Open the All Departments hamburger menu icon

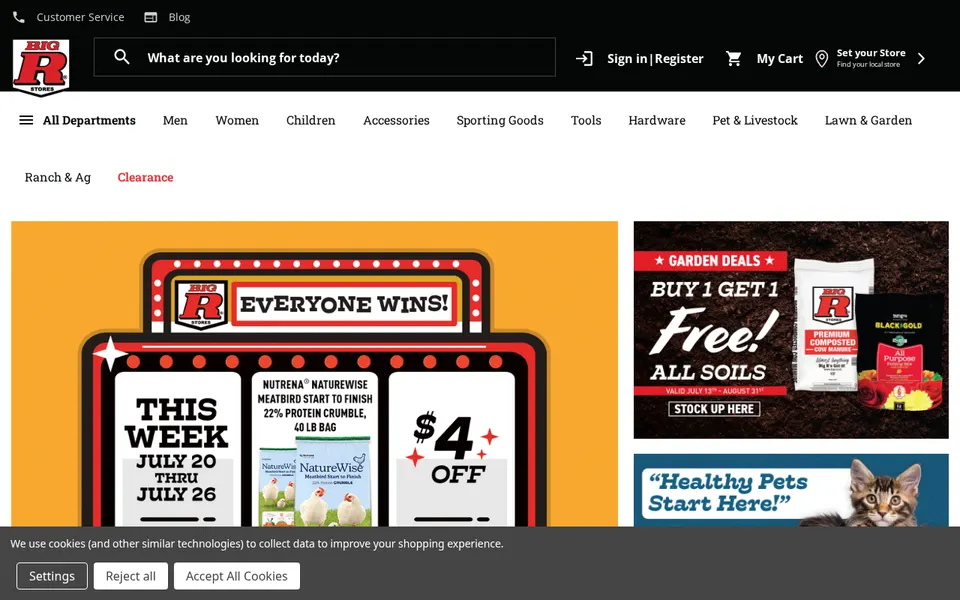click(26, 120)
